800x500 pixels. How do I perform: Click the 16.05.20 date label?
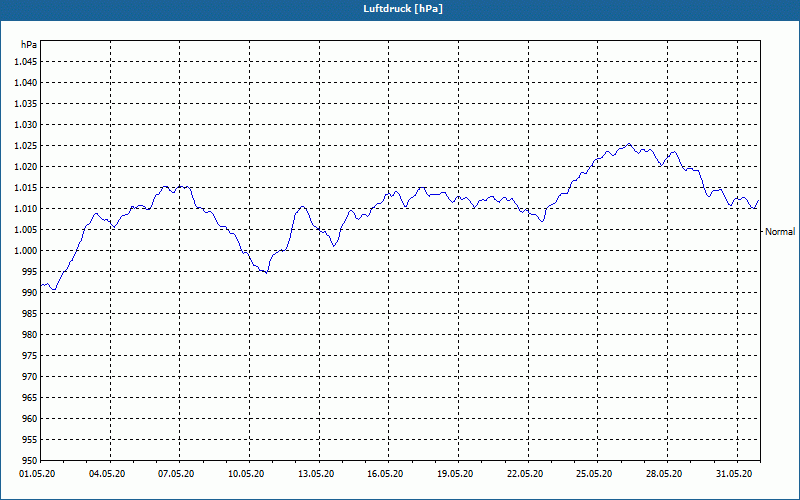pyautogui.click(x=385, y=474)
